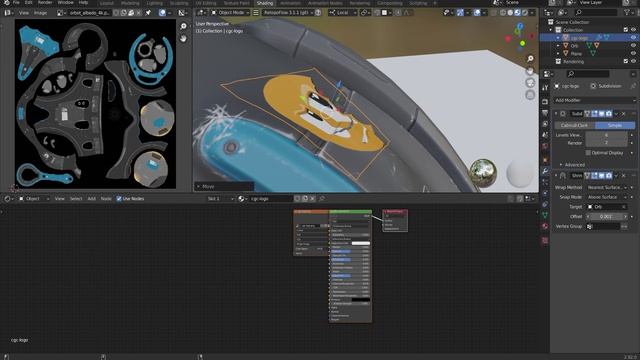Click the pin image icon in image editor header

click(x=148, y=13)
